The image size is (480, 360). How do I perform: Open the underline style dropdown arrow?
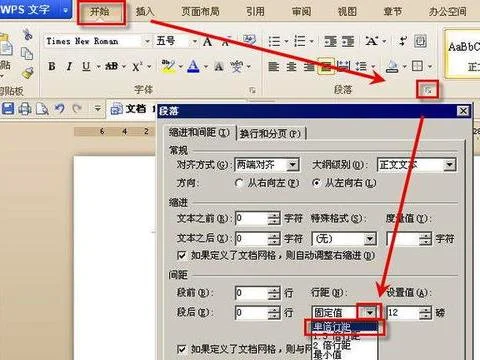99,67
